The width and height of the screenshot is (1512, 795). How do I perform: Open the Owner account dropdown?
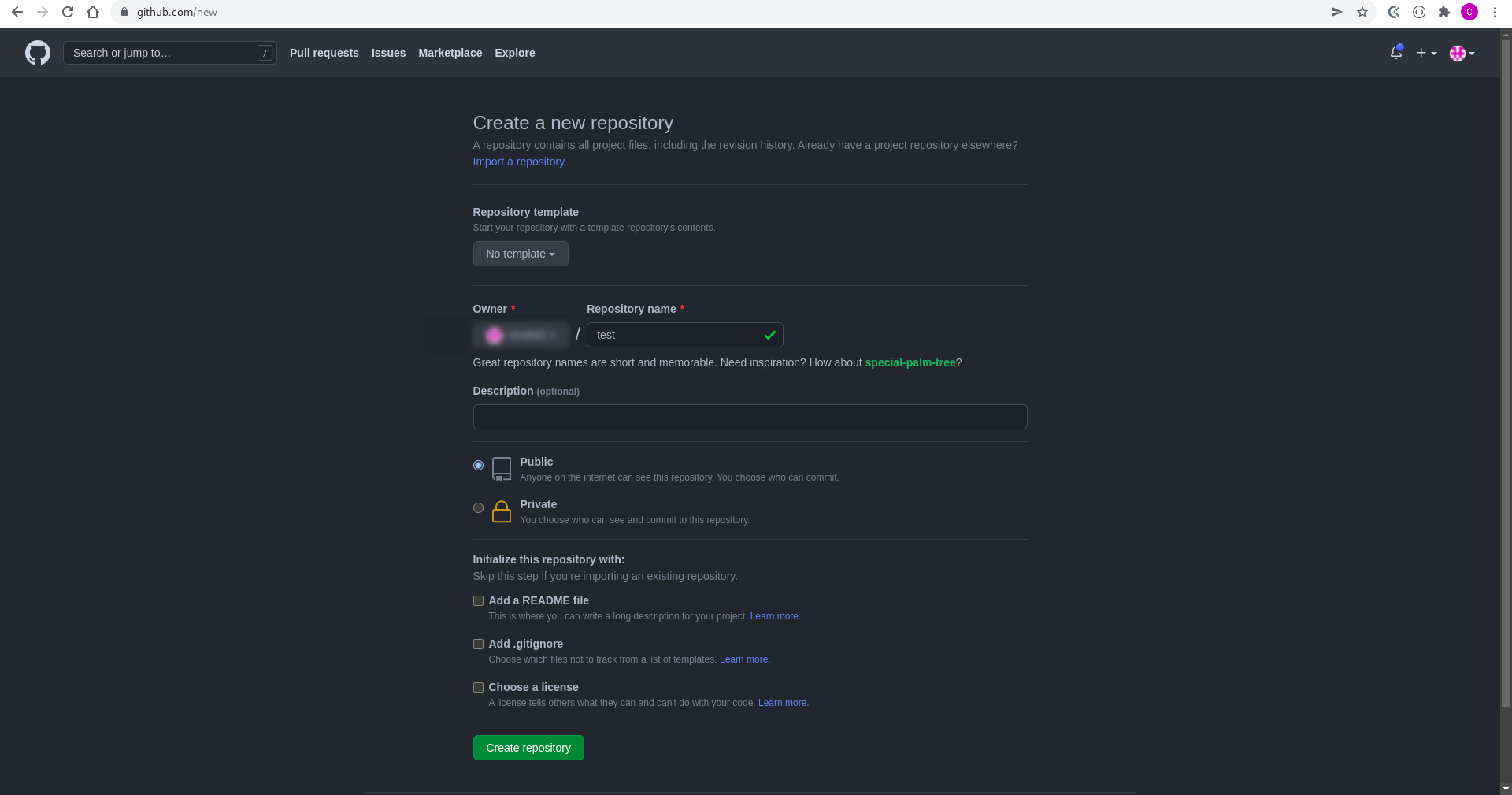point(521,335)
